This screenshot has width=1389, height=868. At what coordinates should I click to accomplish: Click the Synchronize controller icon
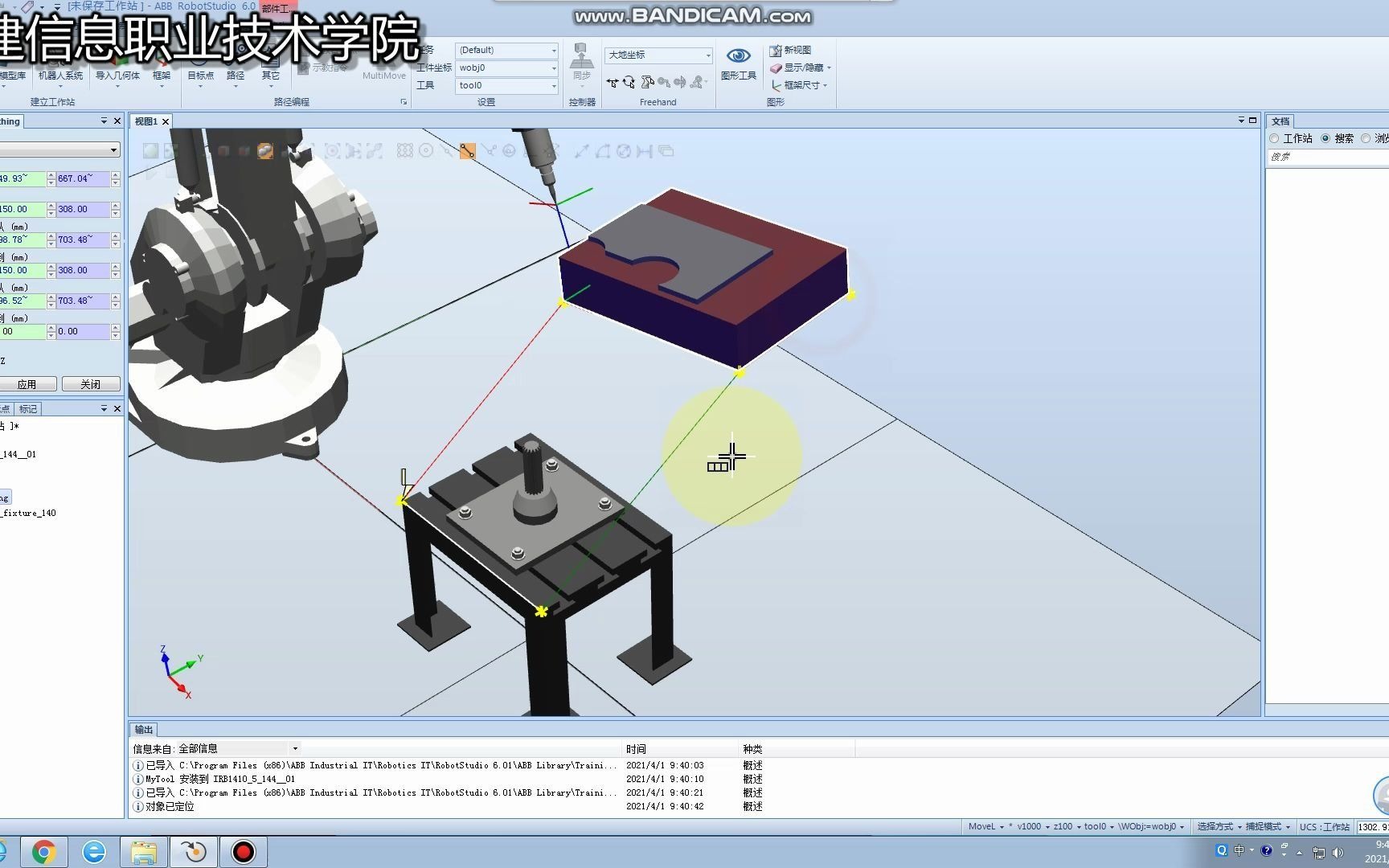(581, 57)
